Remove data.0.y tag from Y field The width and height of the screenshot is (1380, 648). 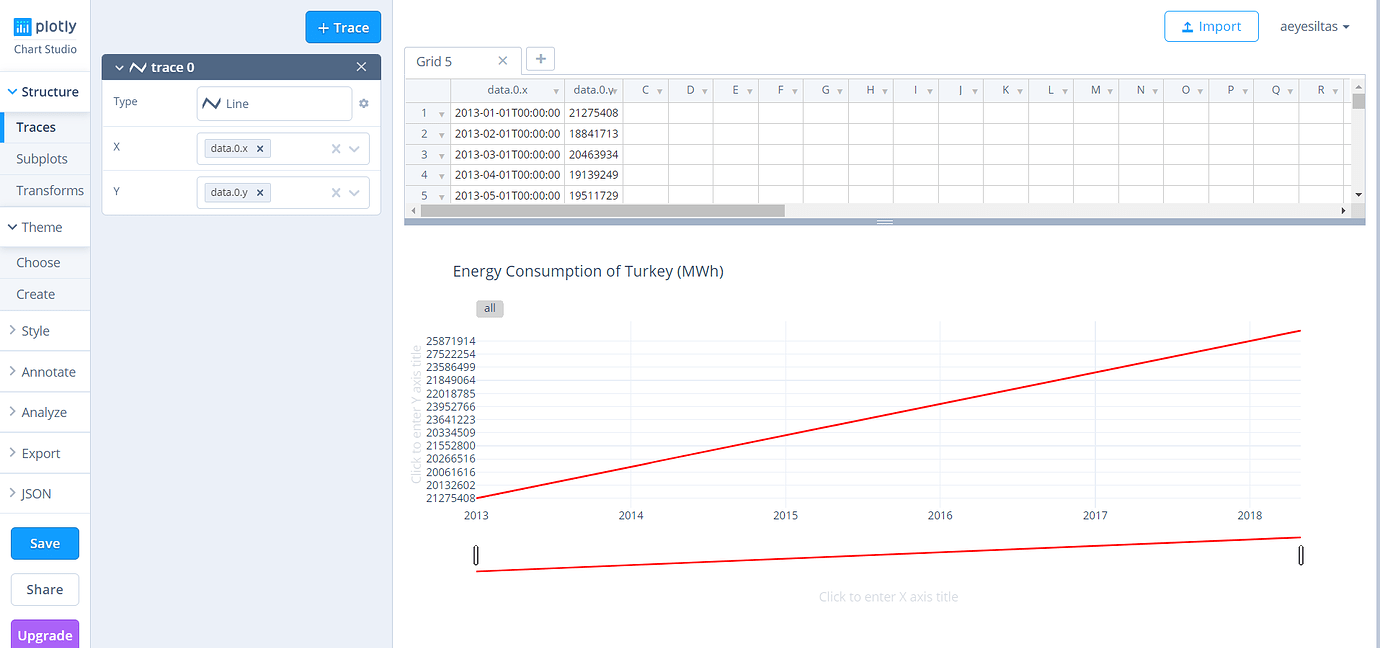click(x=260, y=193)
